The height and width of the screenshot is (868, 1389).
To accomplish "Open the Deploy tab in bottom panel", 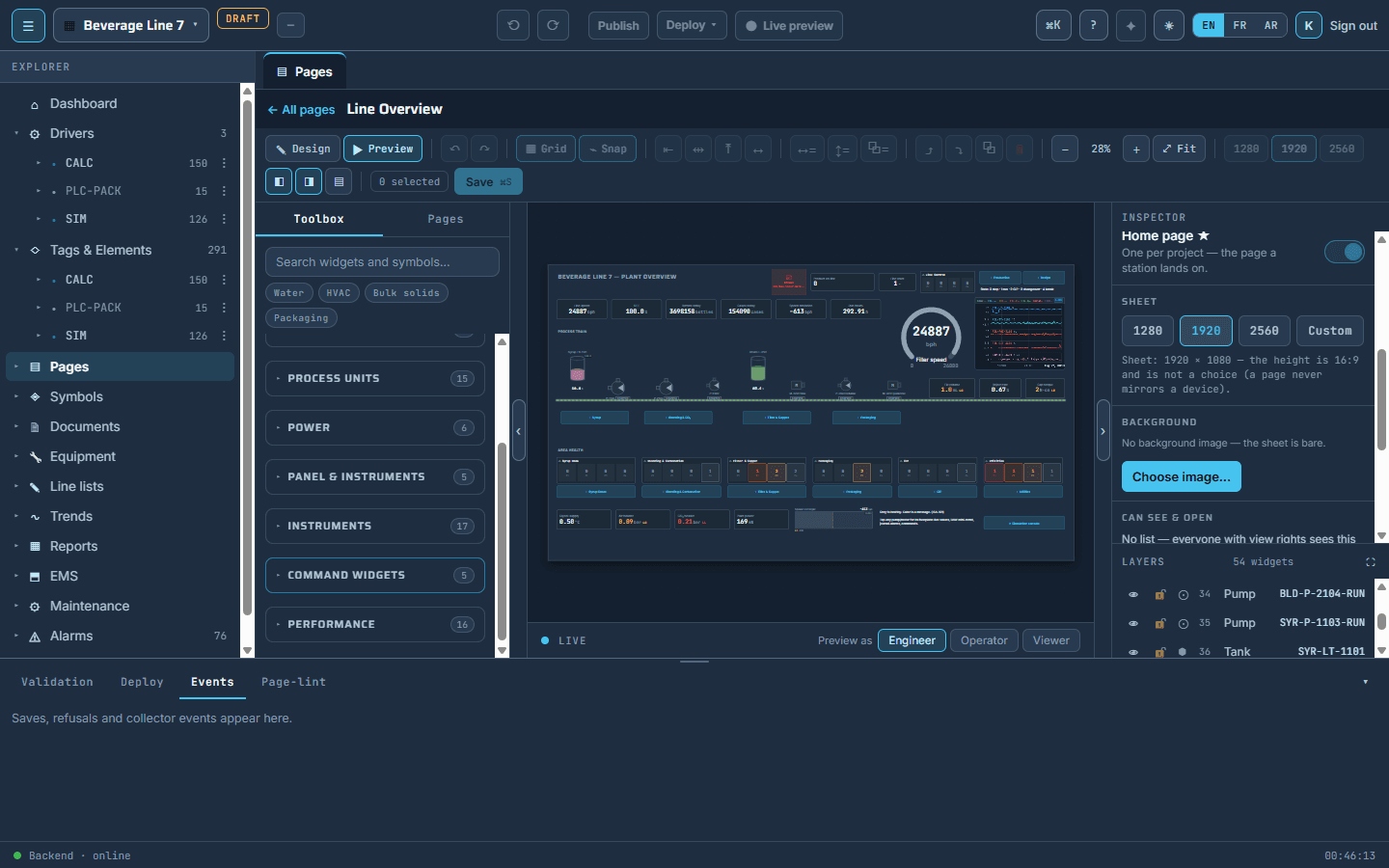I will point(142,682).
